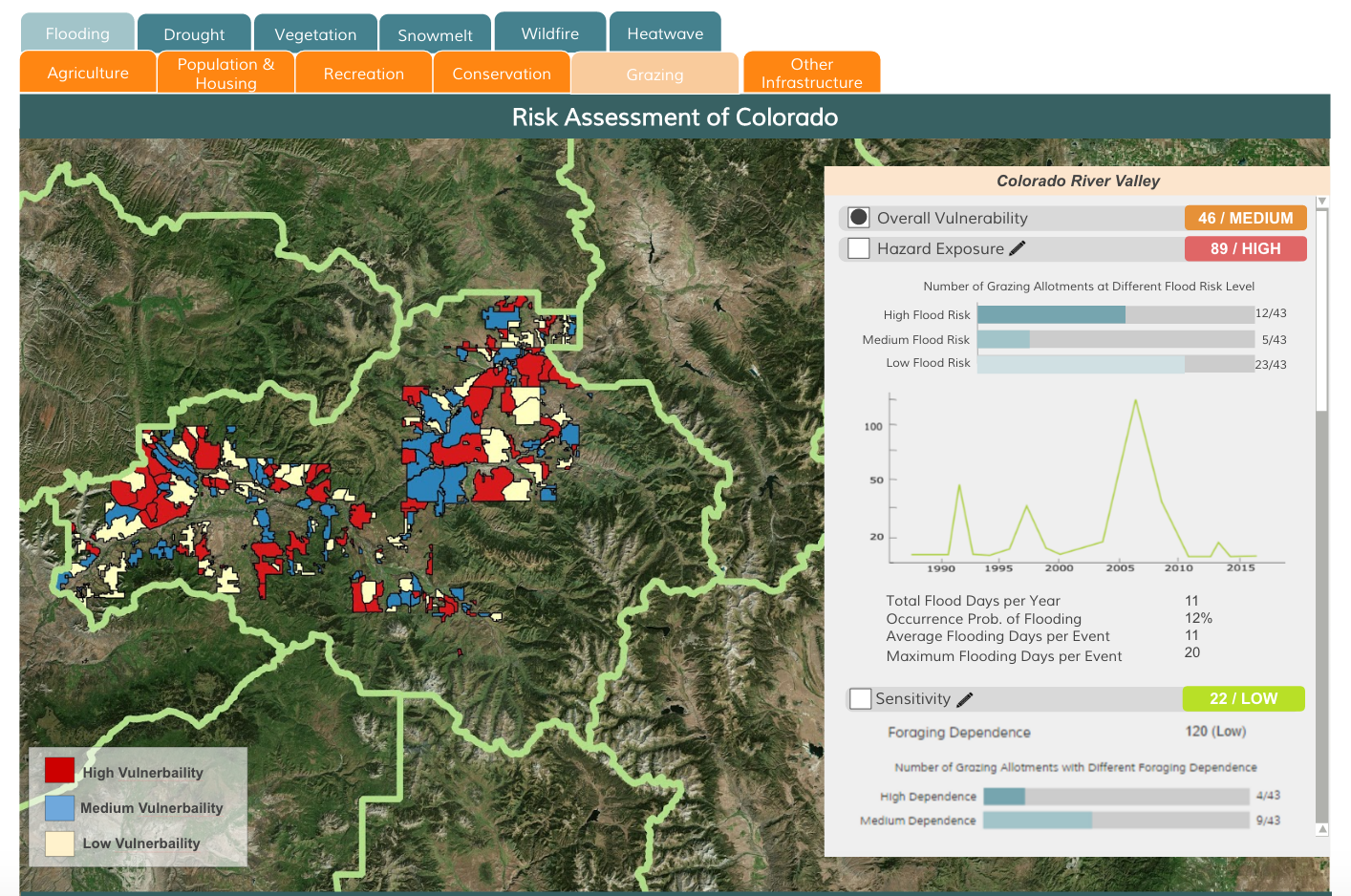Screen dimensions: 1351x896
Task: Edit Hazard Exposure with the pencil icon
Action: coord(1018,248)
